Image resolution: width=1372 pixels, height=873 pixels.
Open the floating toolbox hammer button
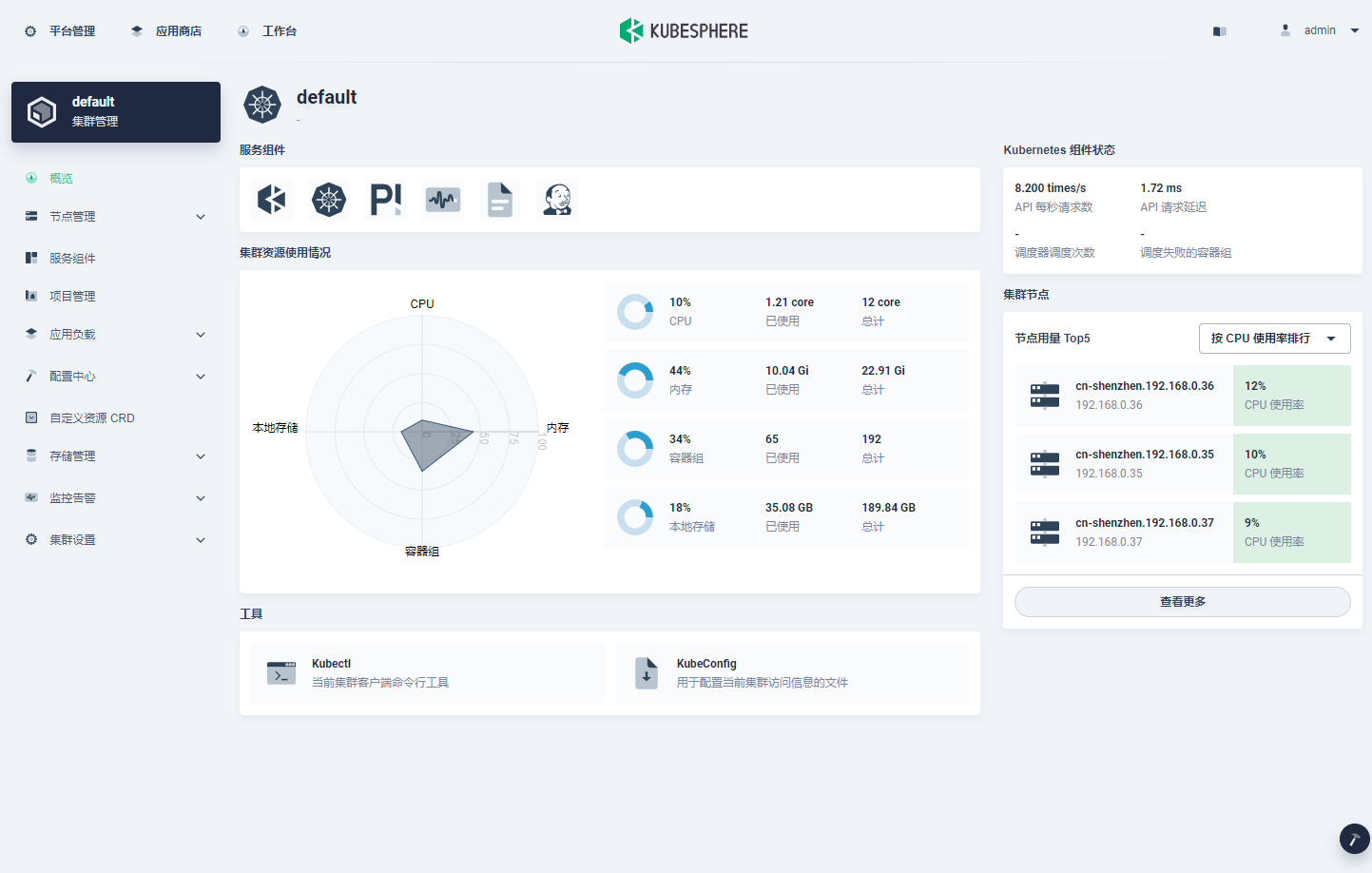click(1355, 839)
